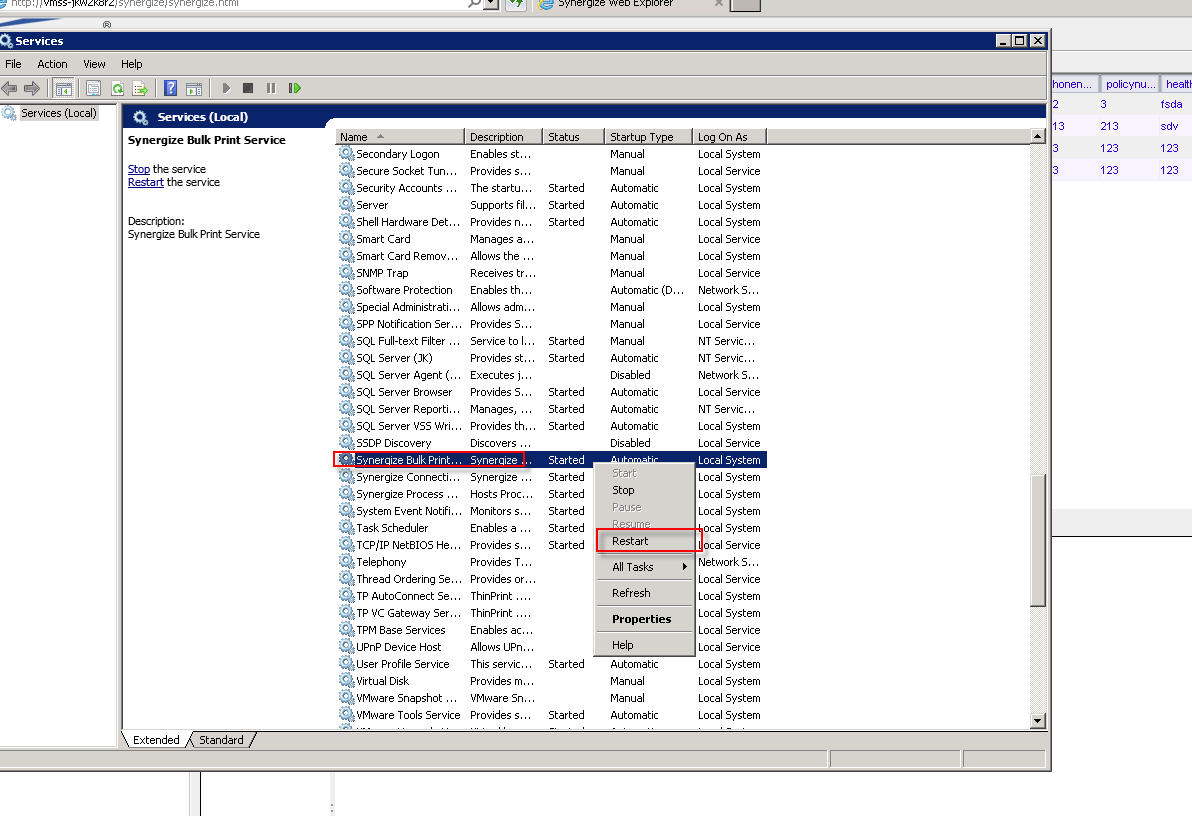
Task: Click the gear icon of SQL Server Browser
Action: coord(347,392)
